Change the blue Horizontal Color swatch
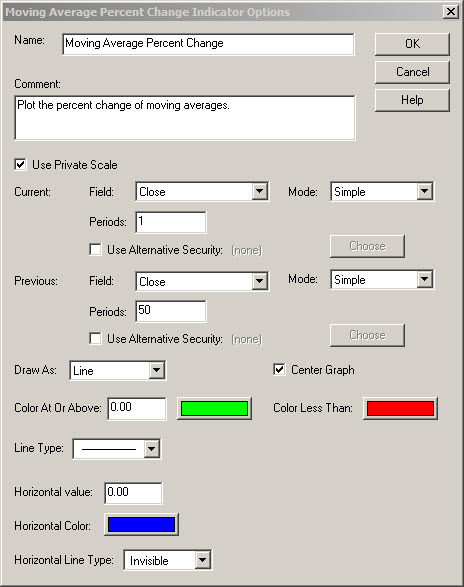 (141, 524)
